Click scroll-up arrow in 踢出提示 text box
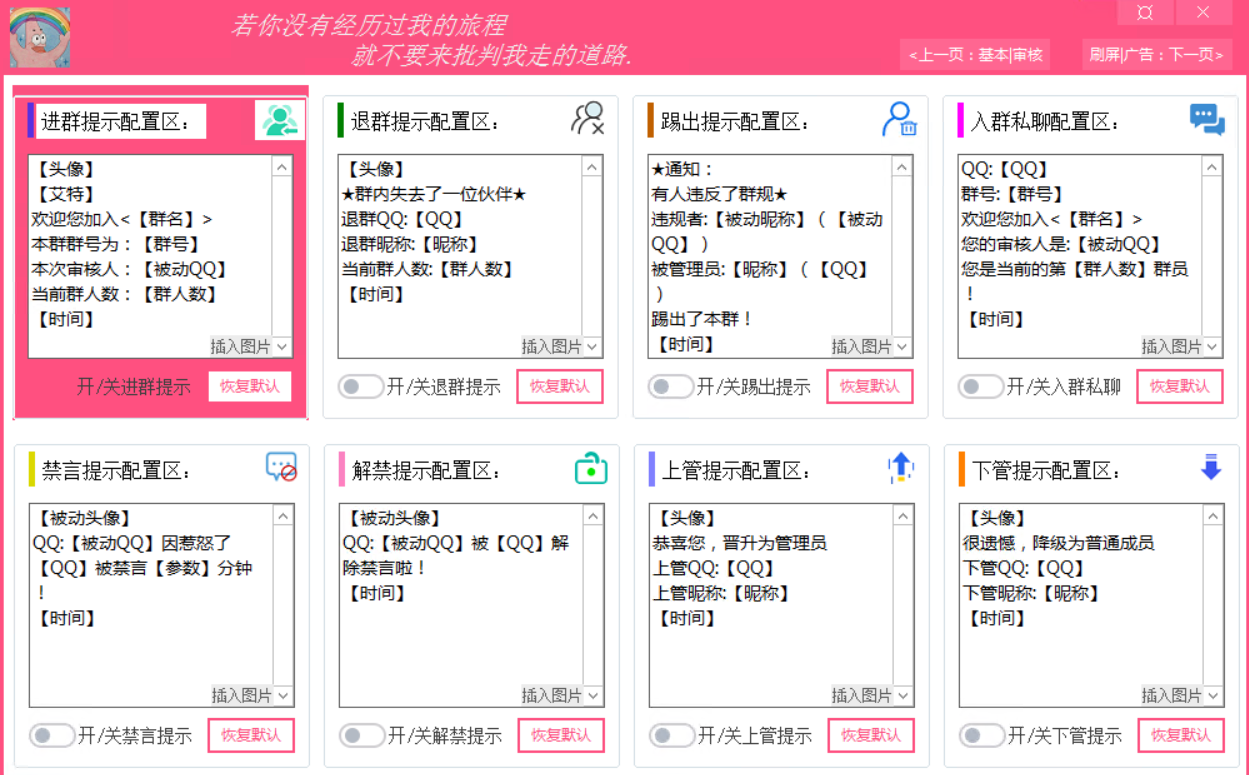 pyautogui.click(x=902, y=167)
